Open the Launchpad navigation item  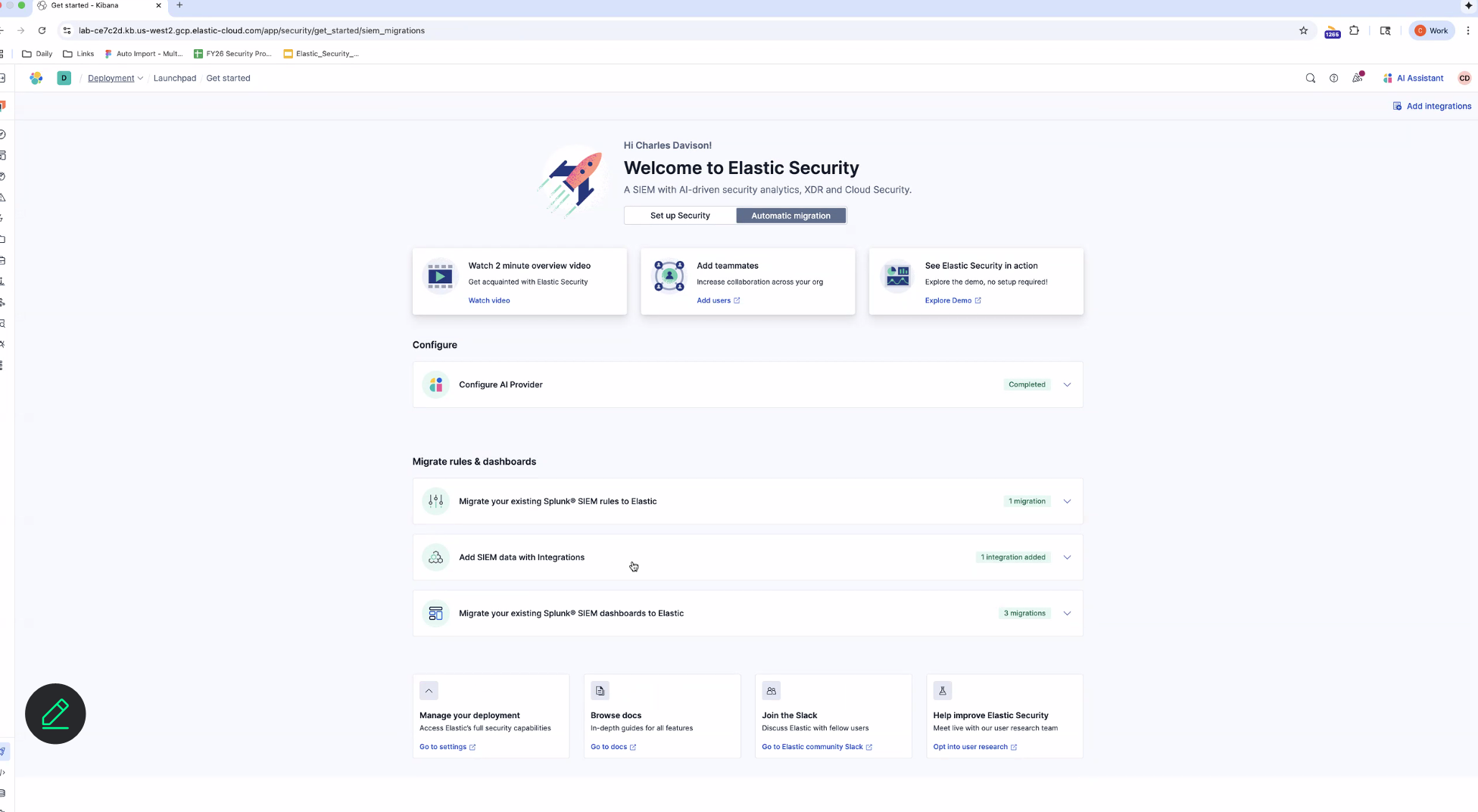[x=175, y=78]
